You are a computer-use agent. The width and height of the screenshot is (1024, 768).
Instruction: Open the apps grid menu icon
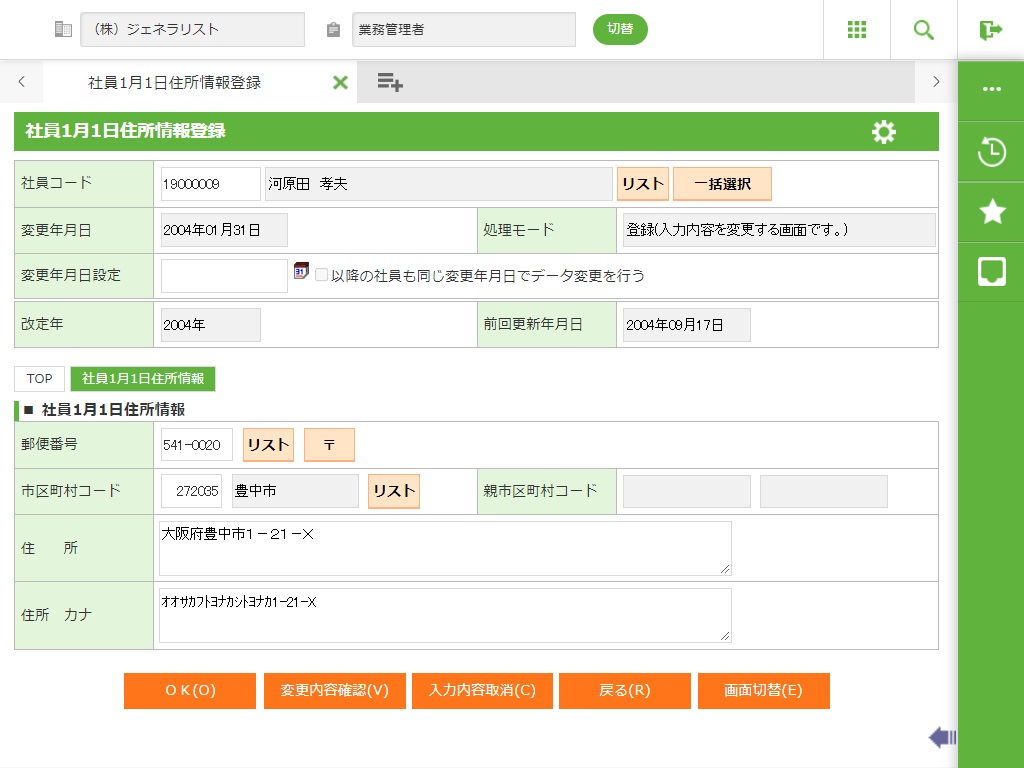point(857,30)
